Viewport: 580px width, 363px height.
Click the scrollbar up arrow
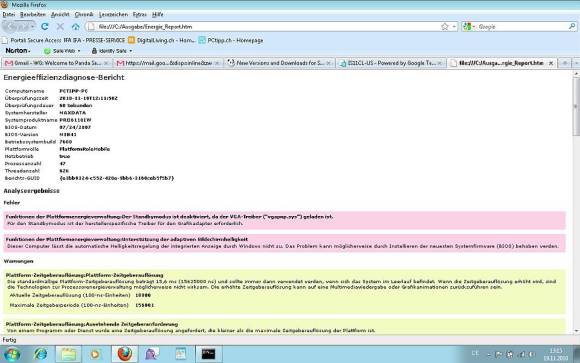(576, 74)
